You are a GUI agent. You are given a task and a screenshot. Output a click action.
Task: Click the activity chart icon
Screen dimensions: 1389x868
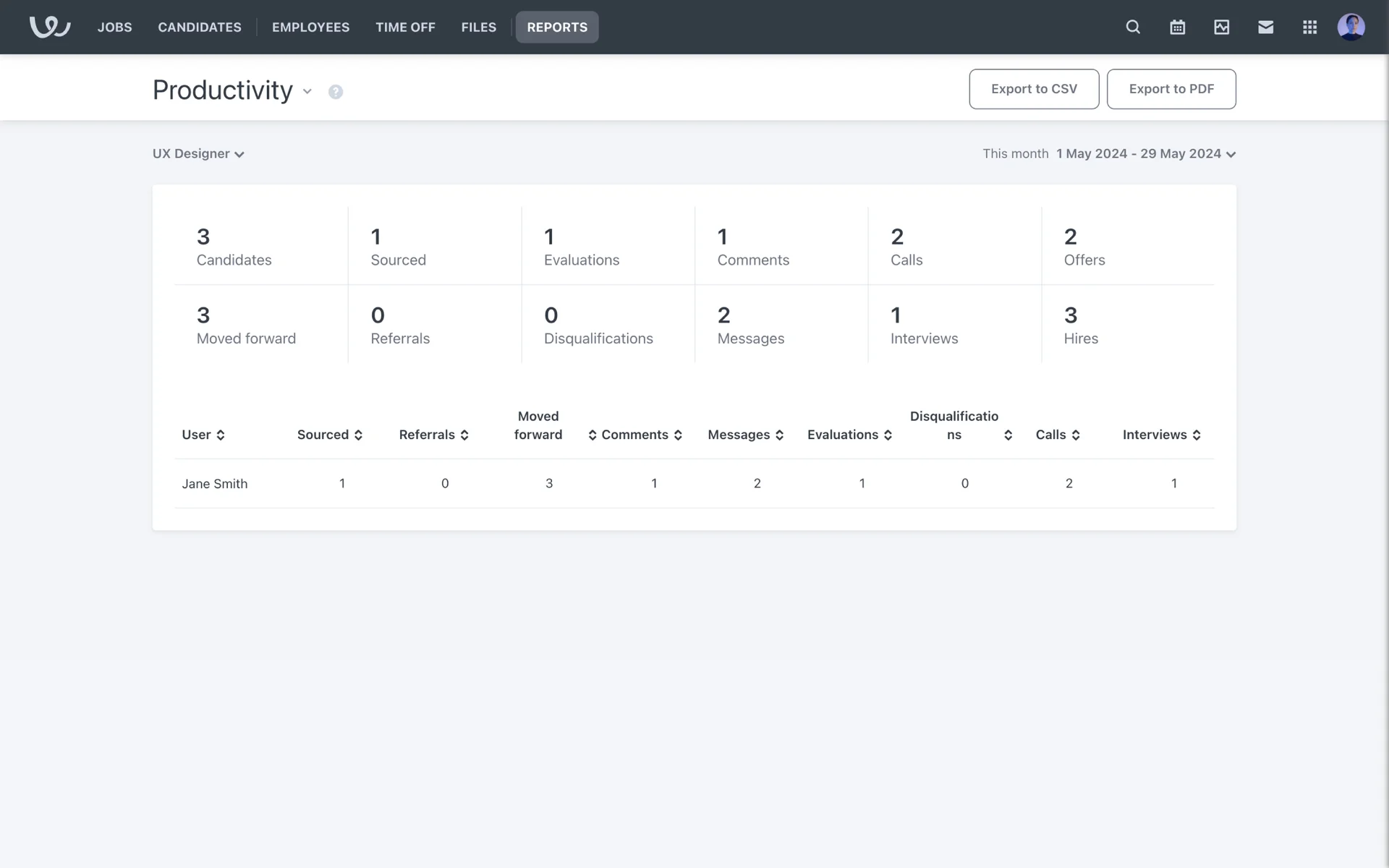[x=1221, y=27]
